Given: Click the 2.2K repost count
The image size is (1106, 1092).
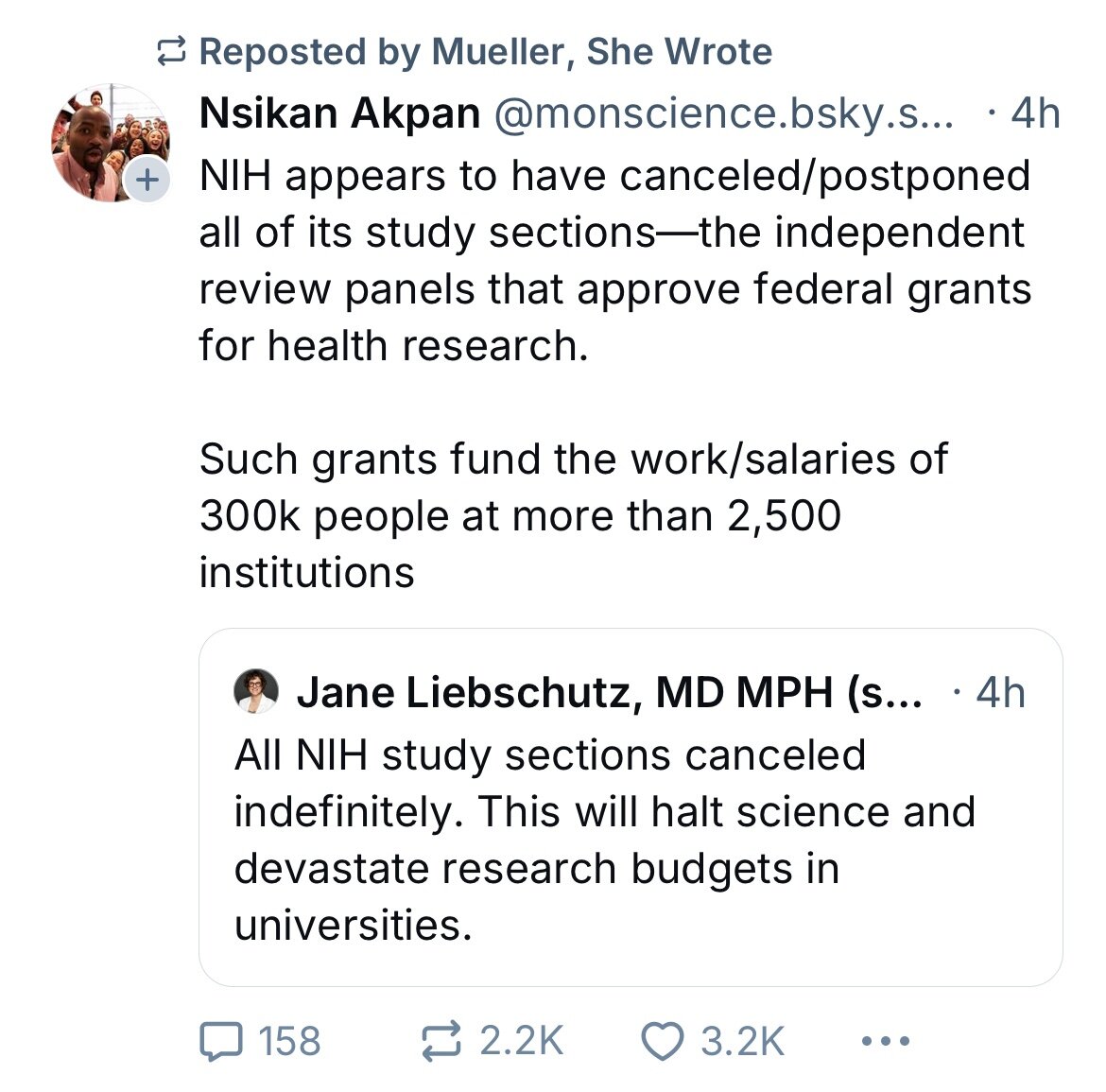Looking at the screenshot, I should tap(521, 1042).
